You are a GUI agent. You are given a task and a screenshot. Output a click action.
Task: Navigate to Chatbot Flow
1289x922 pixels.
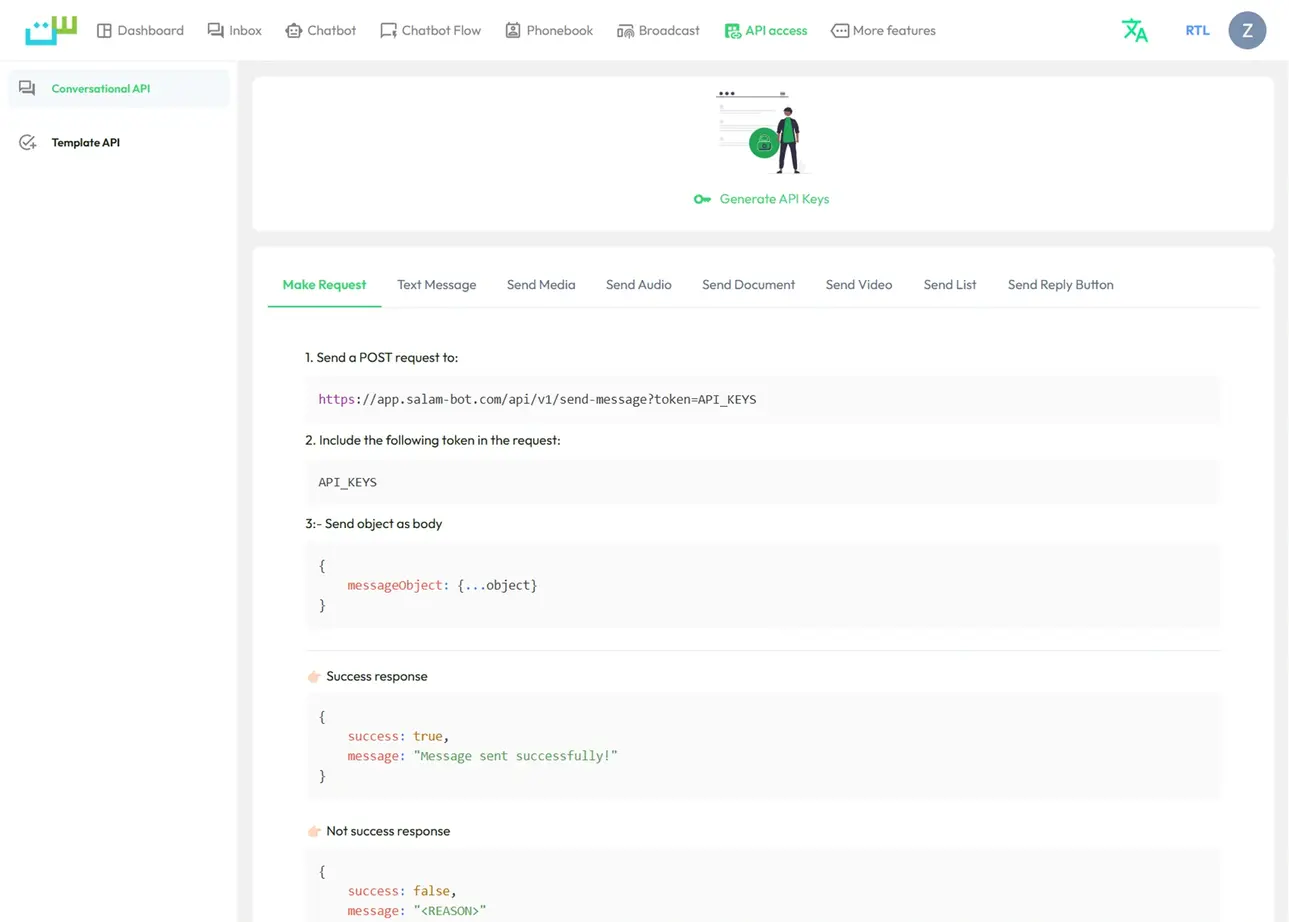click(430, 31)
